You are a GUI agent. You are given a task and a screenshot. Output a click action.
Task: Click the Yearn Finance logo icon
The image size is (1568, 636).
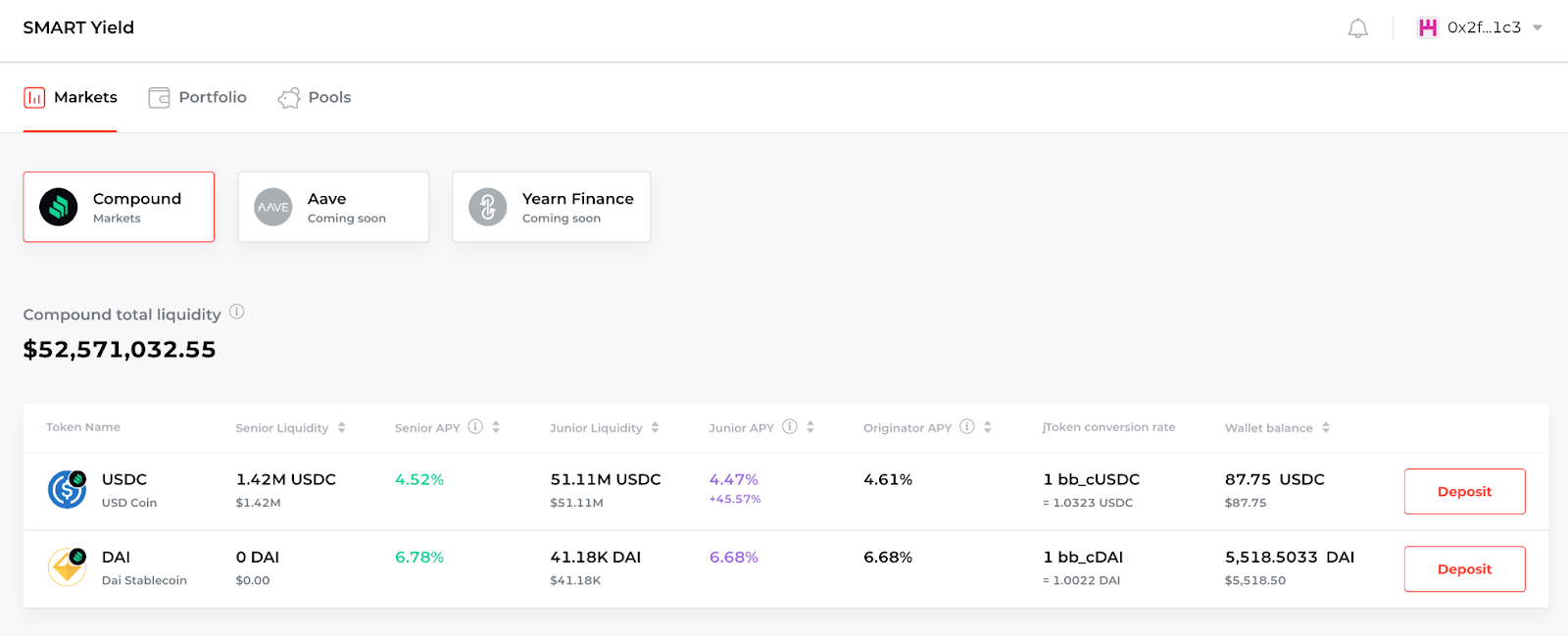(488, 207)
